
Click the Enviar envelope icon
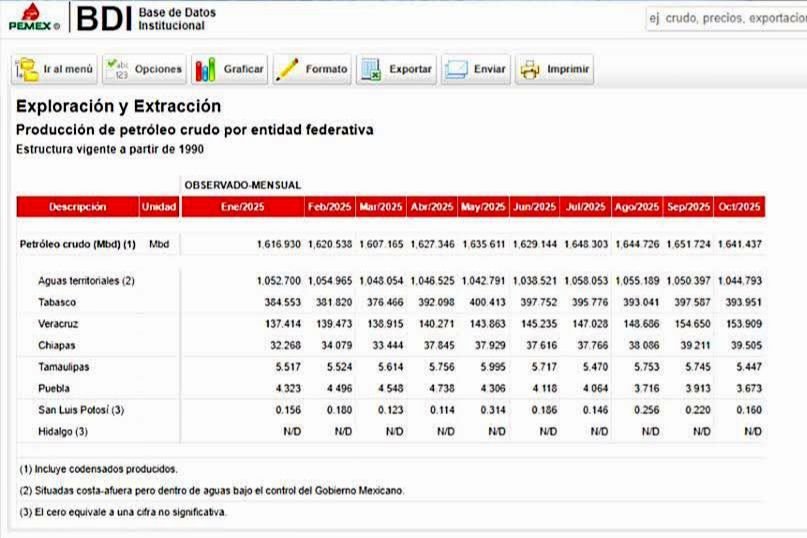[456, 70]
